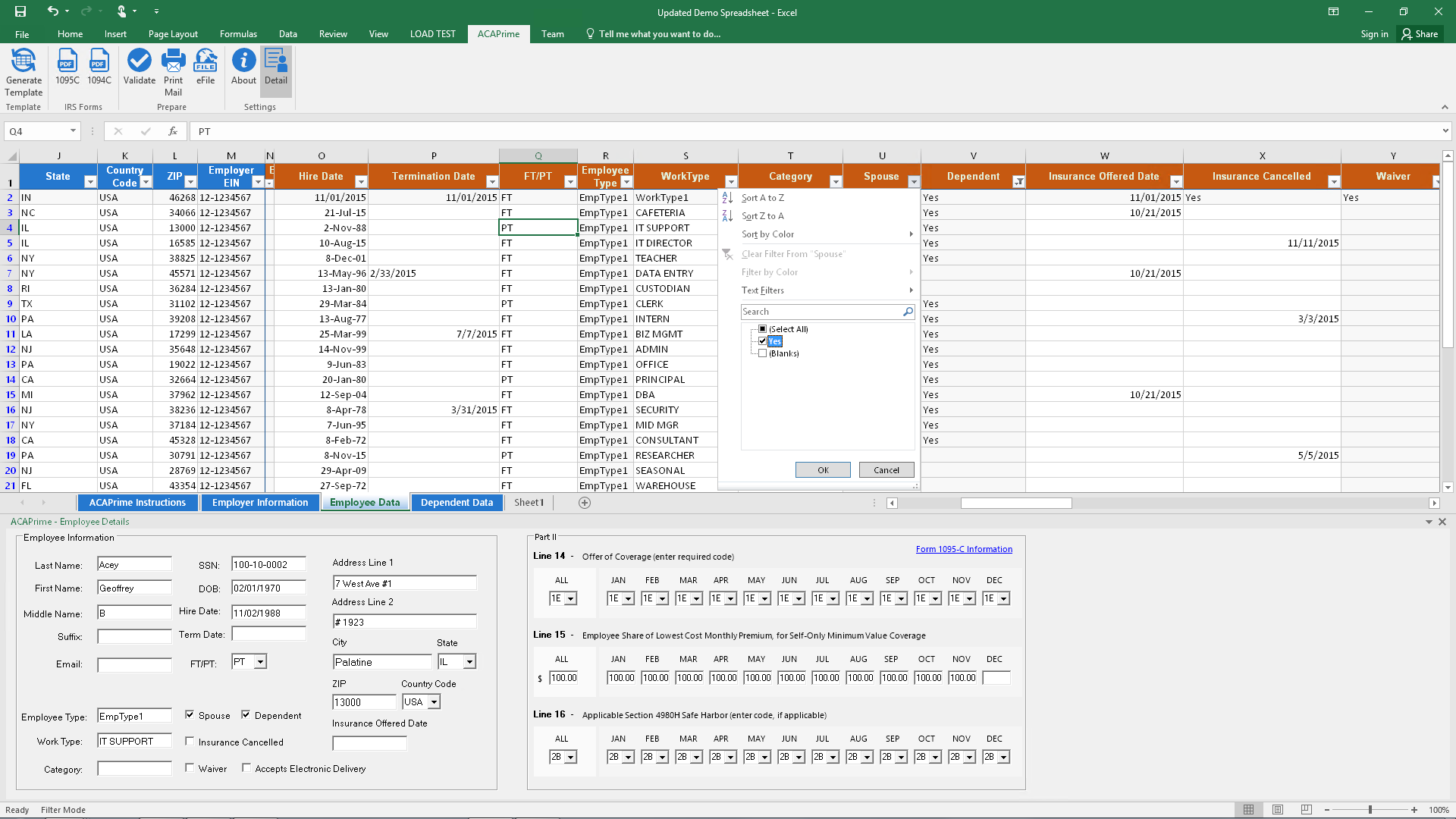
Task: Switch to the Formulas ribbon tab
Action: click(238, 34)
